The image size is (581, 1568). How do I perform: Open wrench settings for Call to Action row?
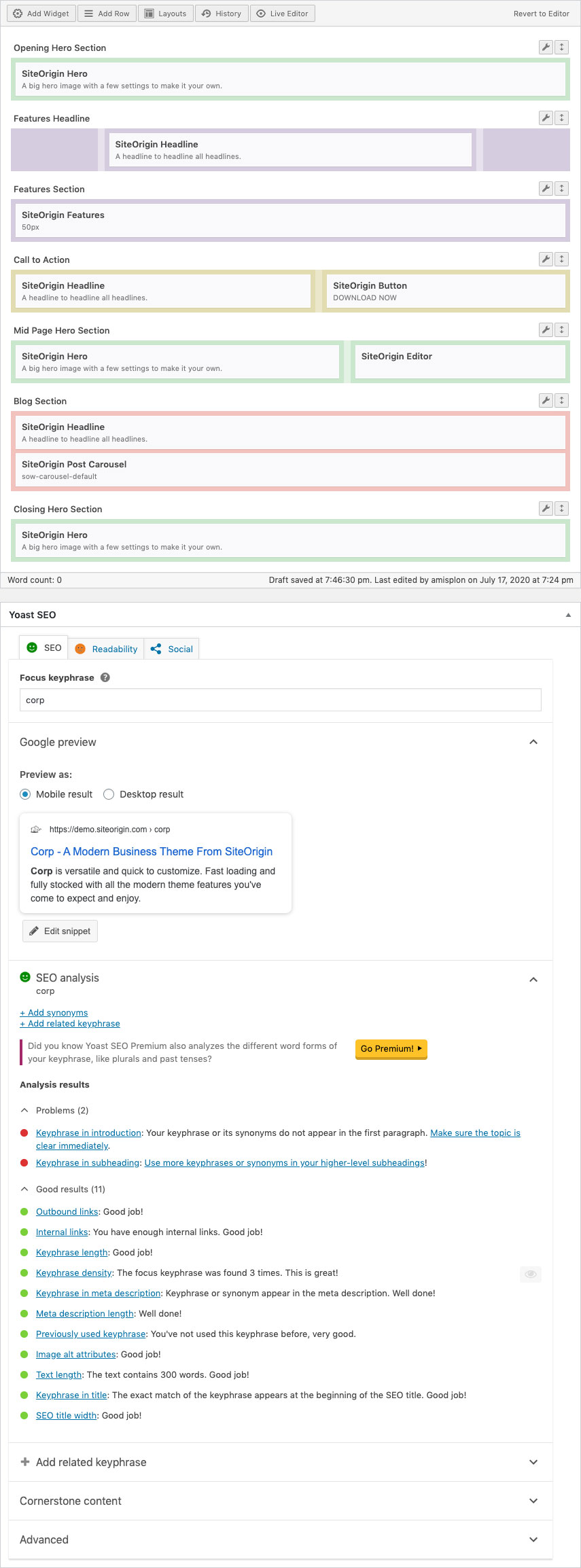(x=546, y=259)
